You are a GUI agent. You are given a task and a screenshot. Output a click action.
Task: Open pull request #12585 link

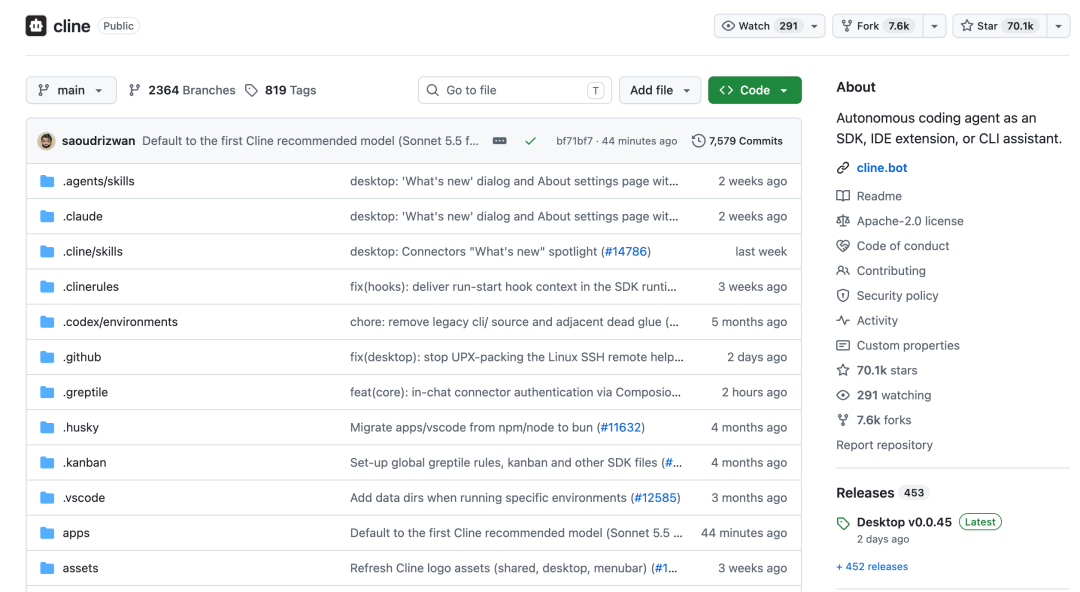tap(655, 498)
